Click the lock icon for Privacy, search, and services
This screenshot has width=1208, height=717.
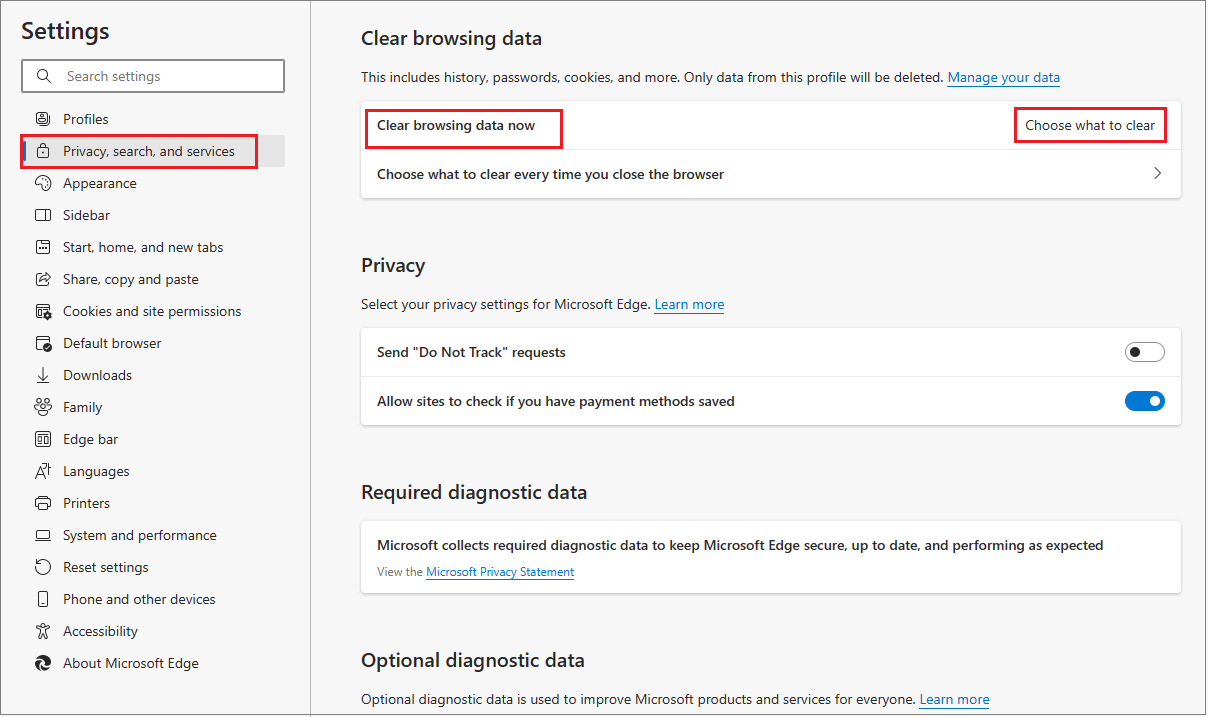pyautogui.click(x=43, y=151)
